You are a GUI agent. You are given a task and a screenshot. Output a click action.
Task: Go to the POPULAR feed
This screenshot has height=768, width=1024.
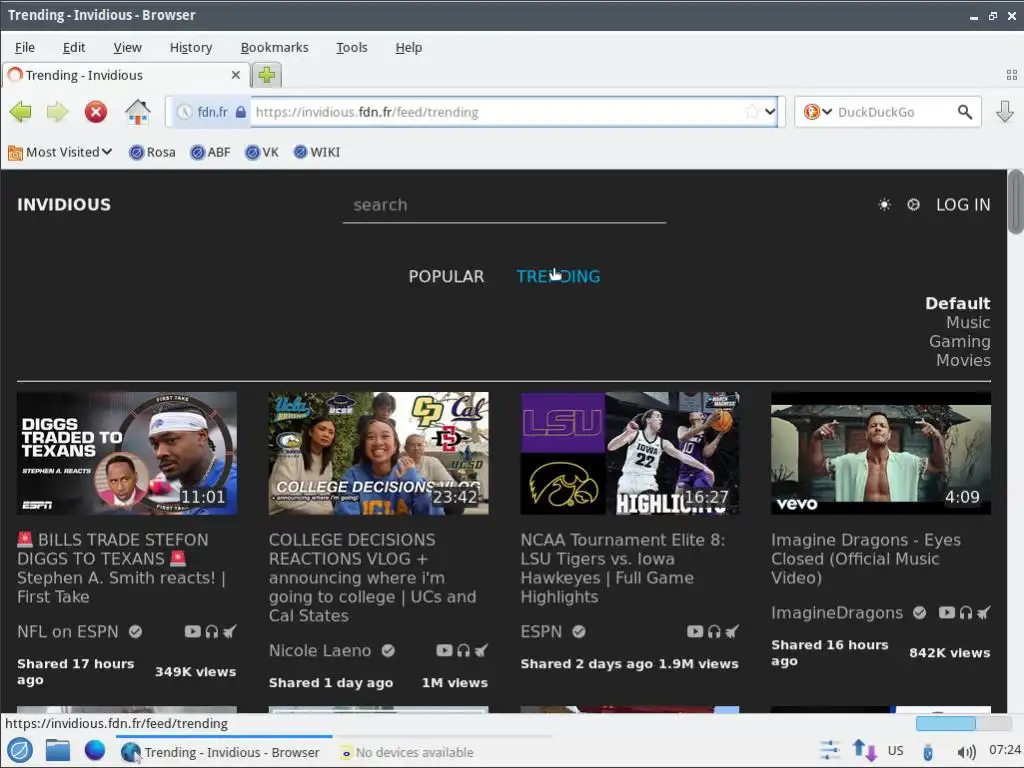[447, 276]
